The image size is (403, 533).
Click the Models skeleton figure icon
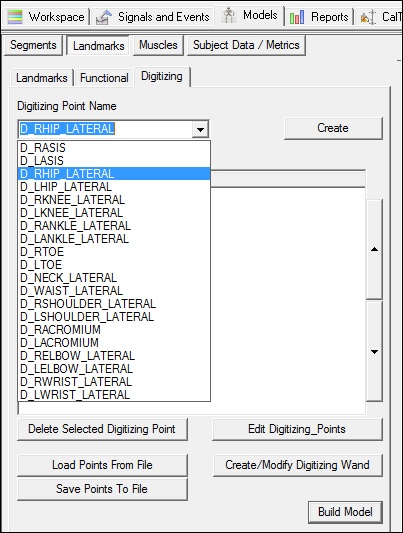[x=229, y=16]
